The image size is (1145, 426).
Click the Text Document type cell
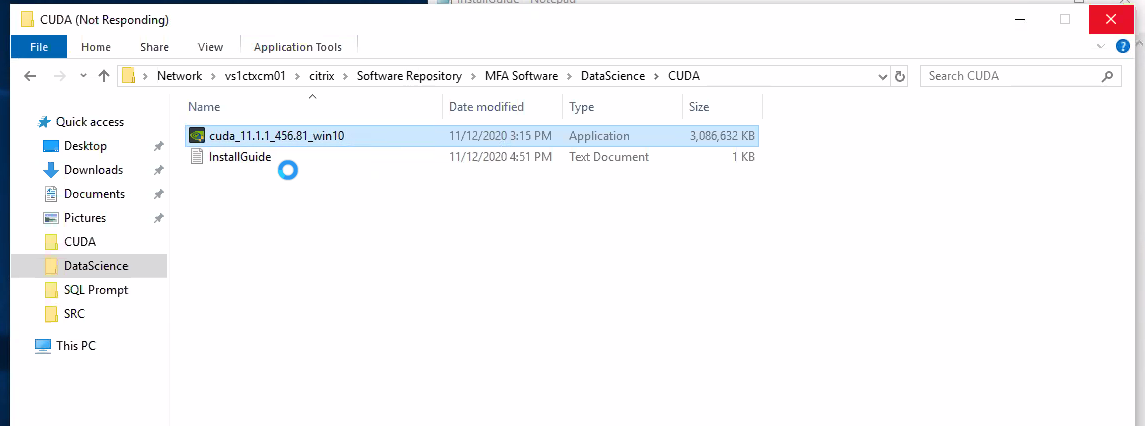click(608, 156)
